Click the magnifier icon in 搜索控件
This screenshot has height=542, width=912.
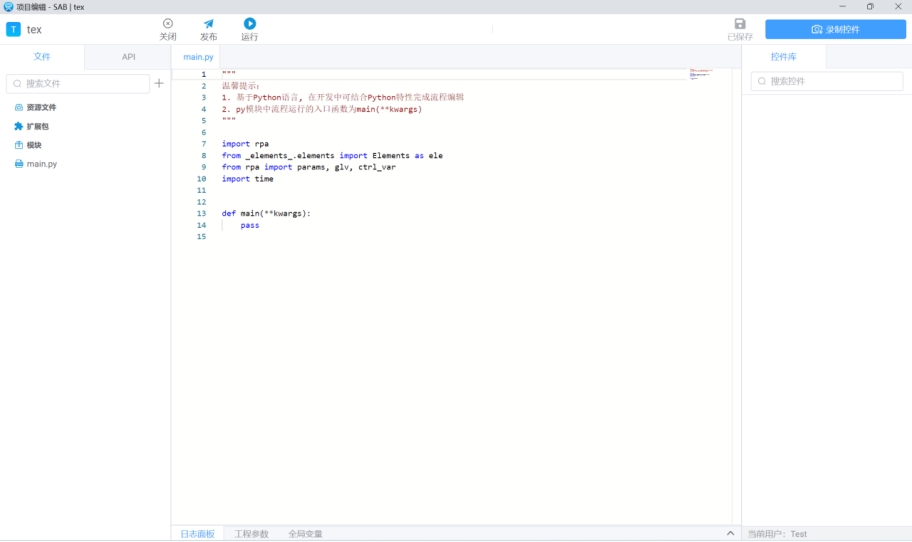click(762, 81)
